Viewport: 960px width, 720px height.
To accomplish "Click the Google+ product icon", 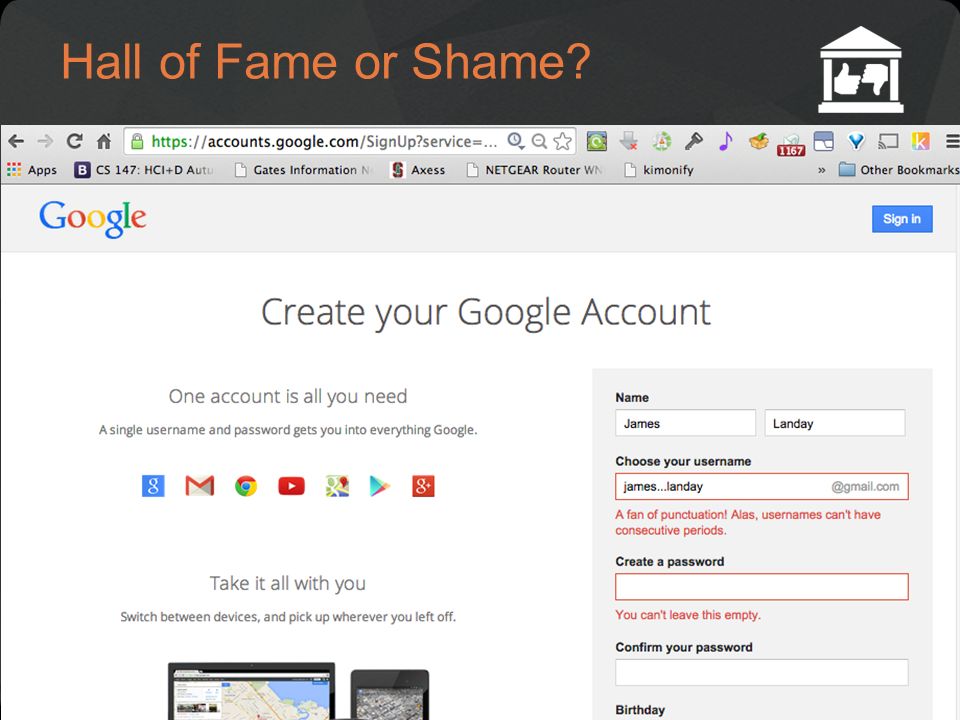I will click(423, 486).
